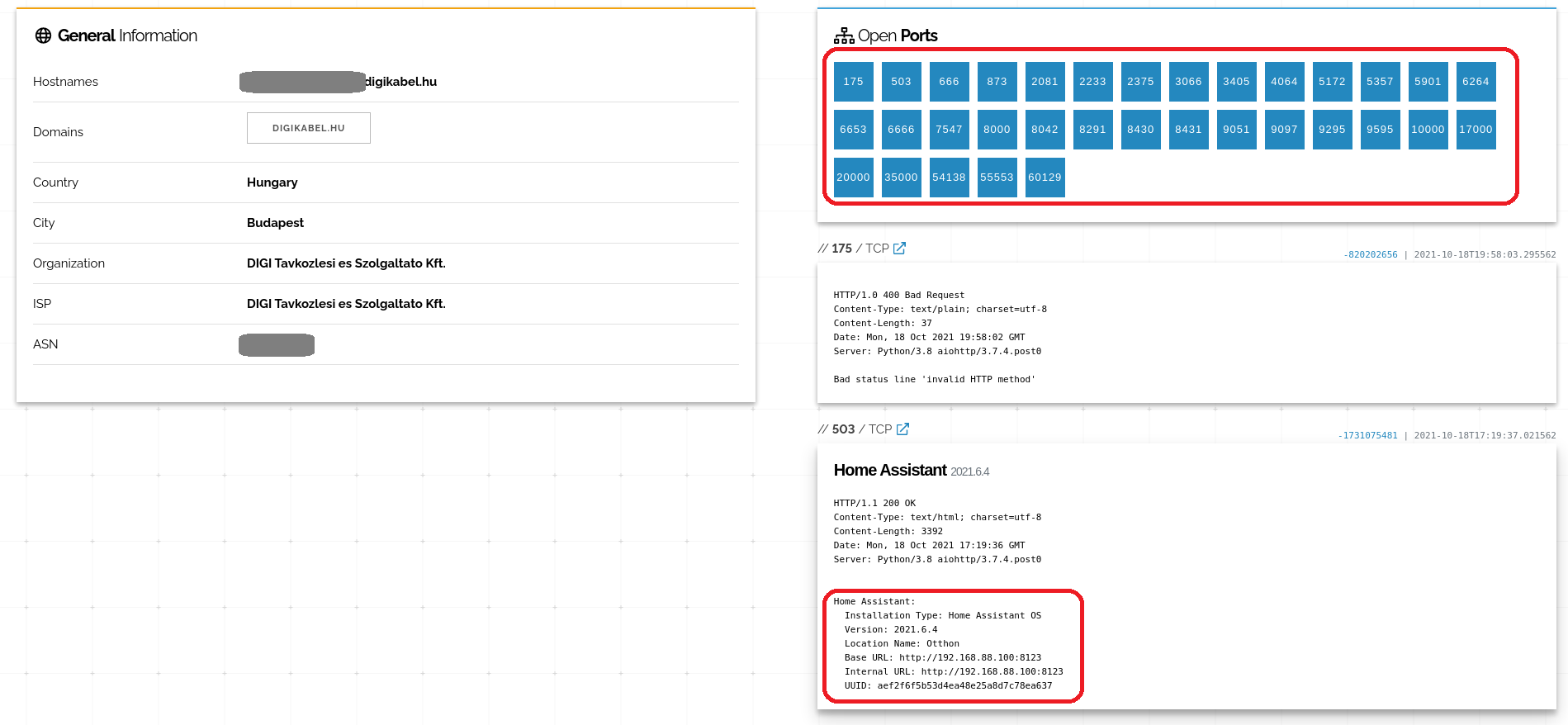Click the Bad status line message
The height and width of the screenshot is (725, 1568).
point(935,379)
